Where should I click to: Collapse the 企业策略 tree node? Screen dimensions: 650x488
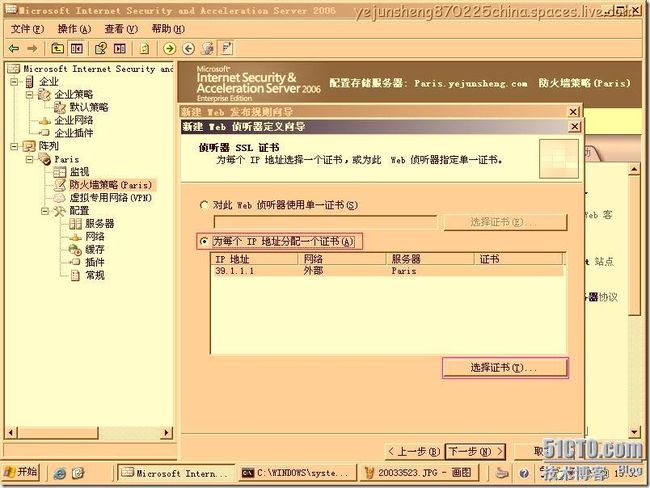click(29, 95)
